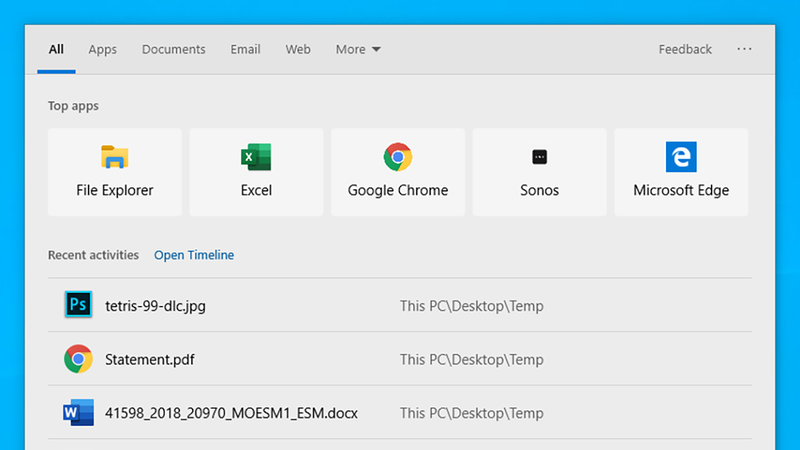
Task: Launch Excel from its green icon
Action: tap(256, 157)
